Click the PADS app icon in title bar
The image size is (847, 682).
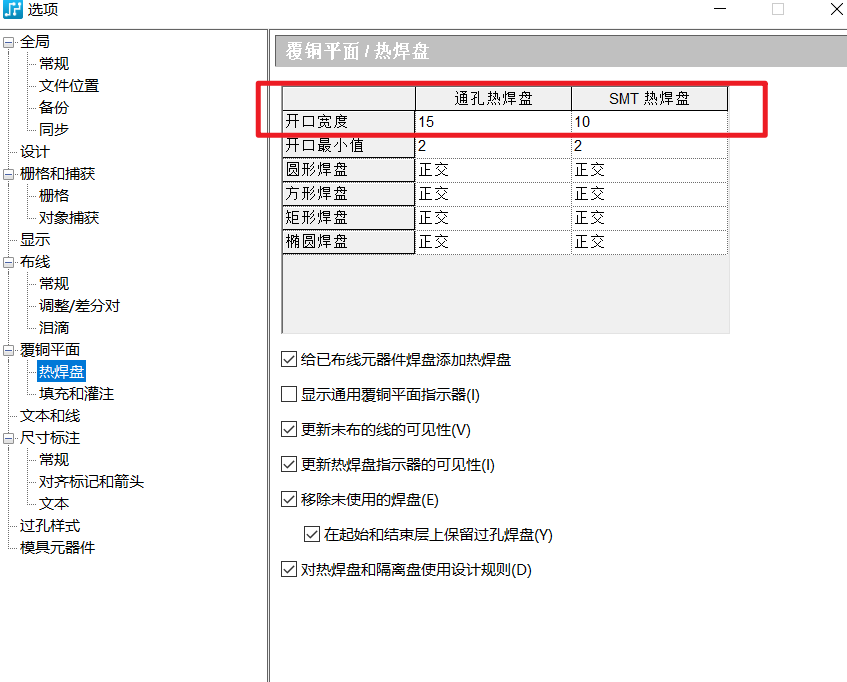click(x=12, y=9)
